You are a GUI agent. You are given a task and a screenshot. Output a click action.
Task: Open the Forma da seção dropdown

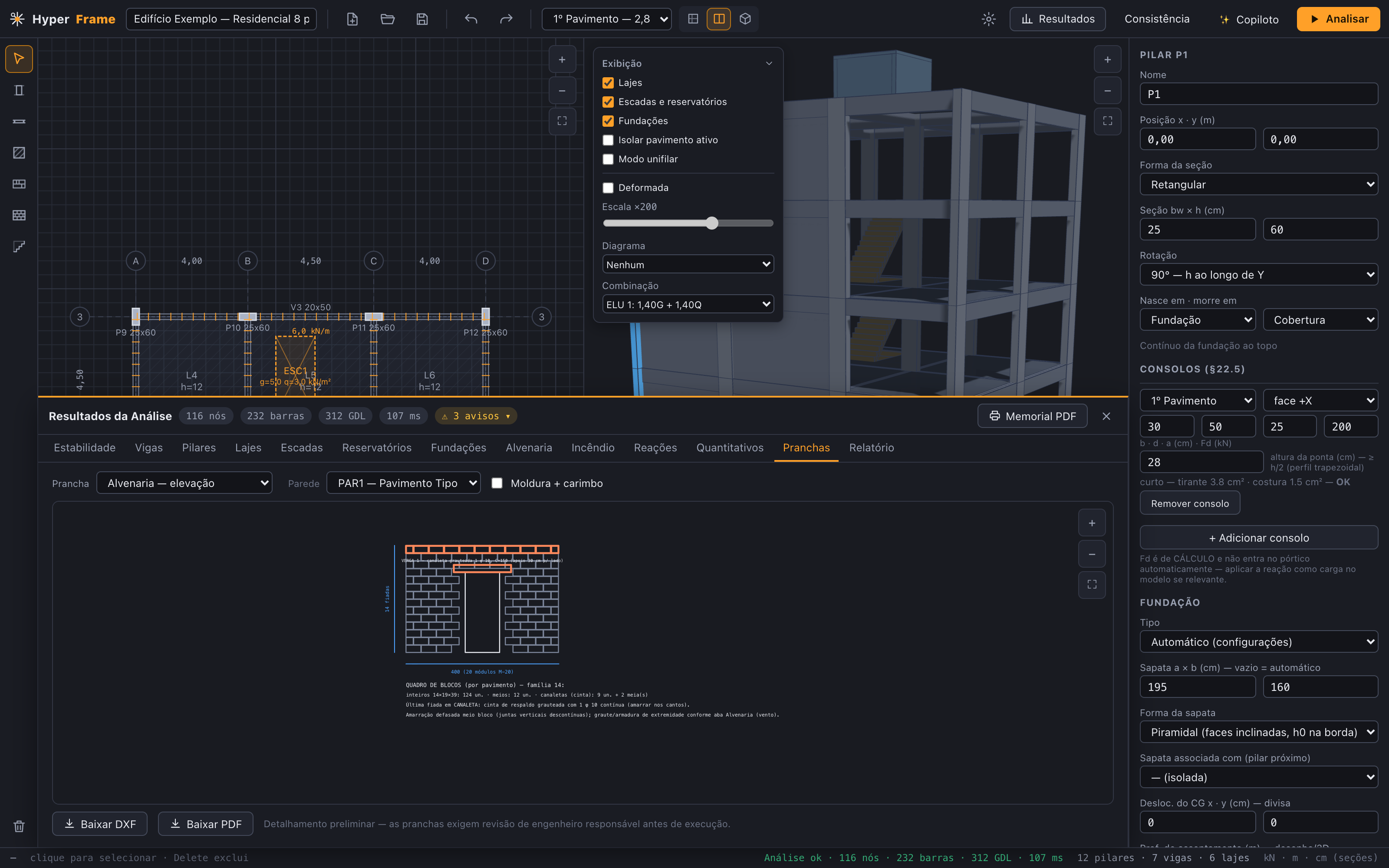1258,184
